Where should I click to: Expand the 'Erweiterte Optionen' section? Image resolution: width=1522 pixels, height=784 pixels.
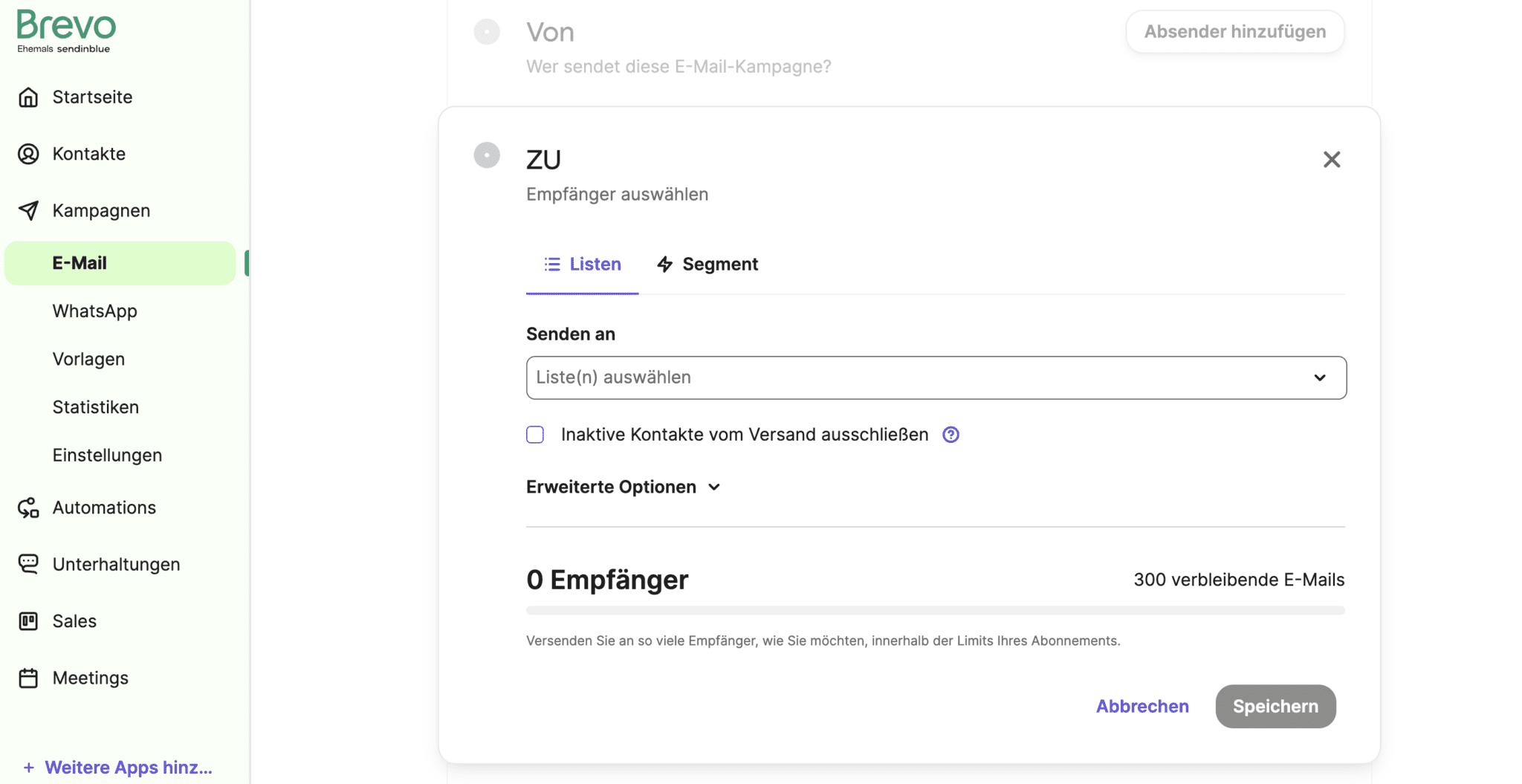click(623, 487)
